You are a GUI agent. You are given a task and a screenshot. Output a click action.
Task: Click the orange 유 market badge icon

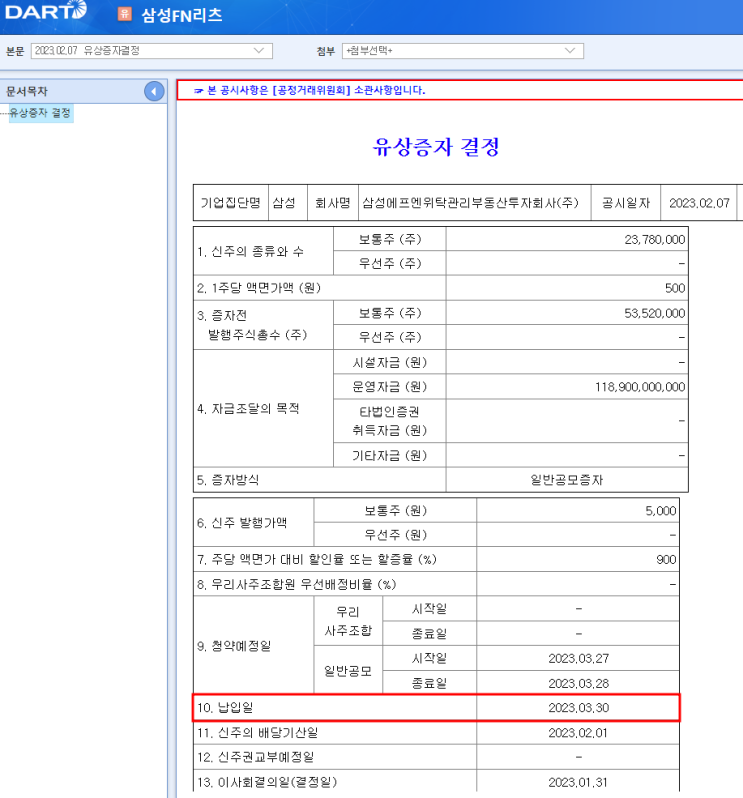point(125,14)
